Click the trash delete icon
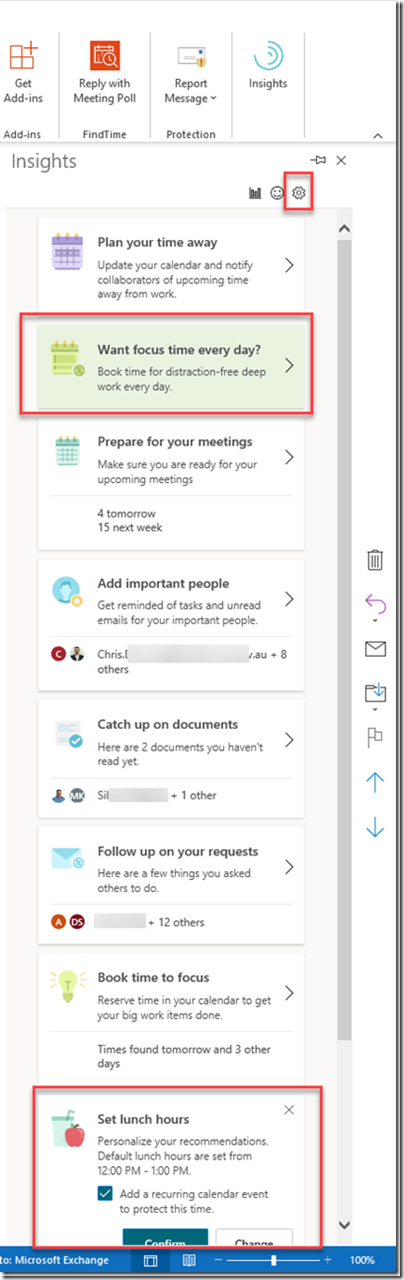The height and width of the screenshot is (1280, 404). (x=375, y=560)
